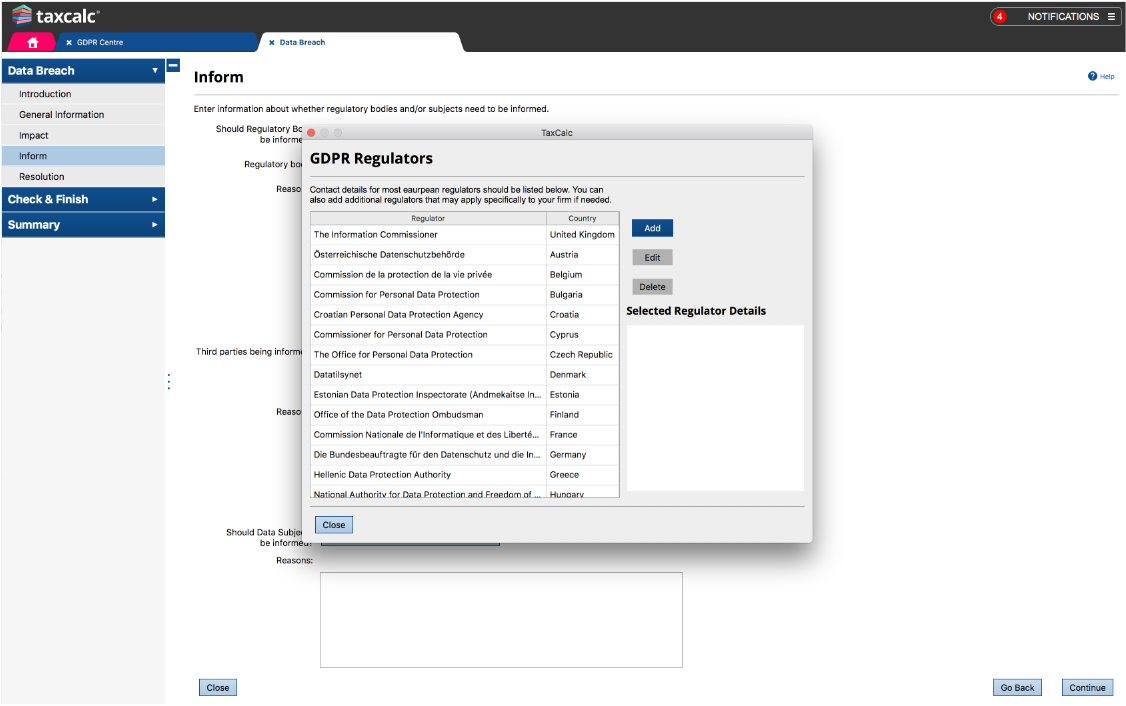
Task: Click the red Home tab icon
Action: click(x=33, y=42)
